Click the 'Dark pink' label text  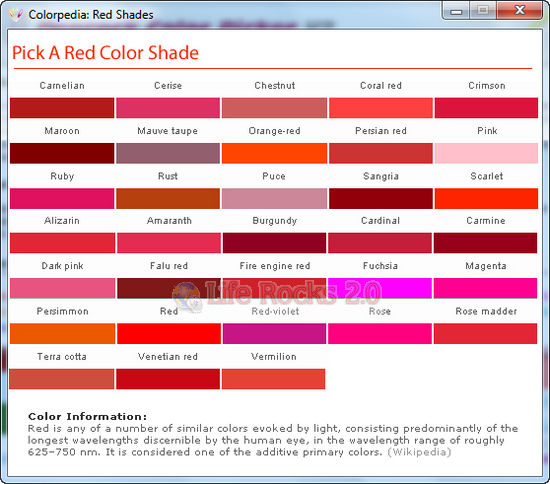pyautogui.click(x=62, y=266)
